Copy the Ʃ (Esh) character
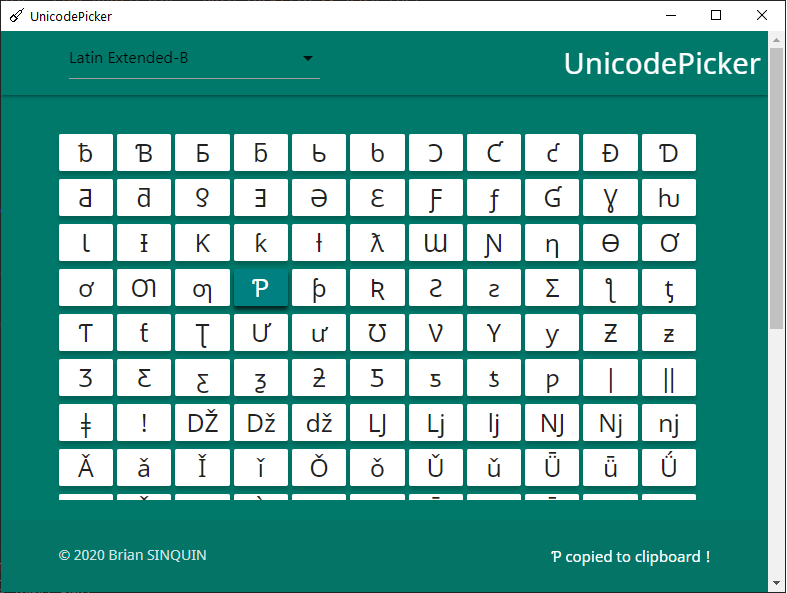Image resolution: width=787 pixels, height=593 pixels. tap(552, 288)
